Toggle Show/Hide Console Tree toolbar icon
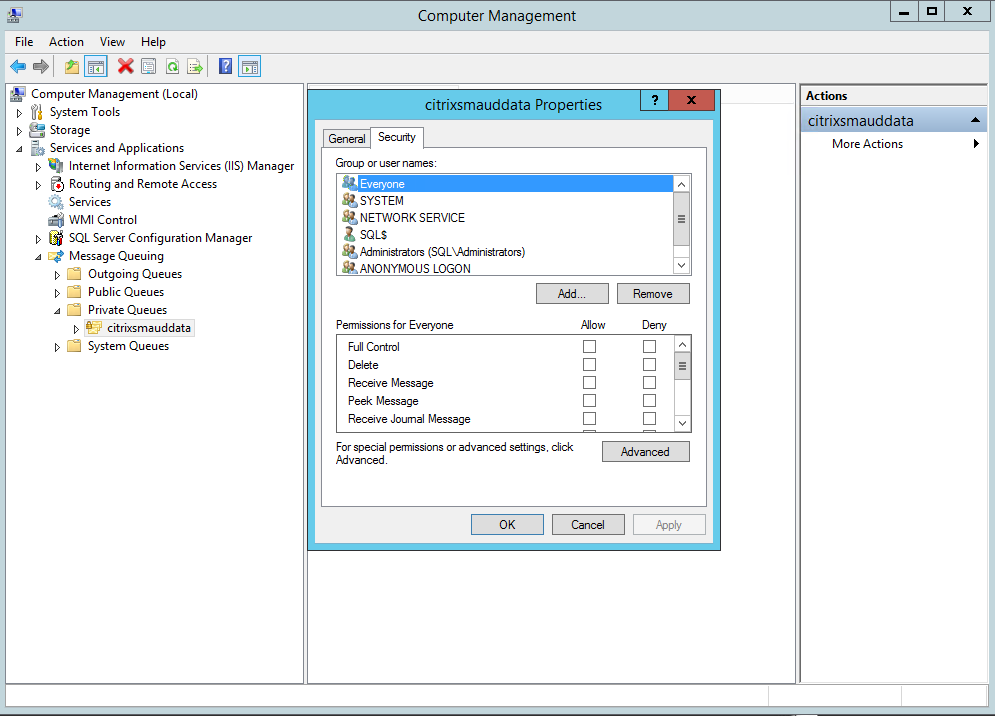 point(96,66)
